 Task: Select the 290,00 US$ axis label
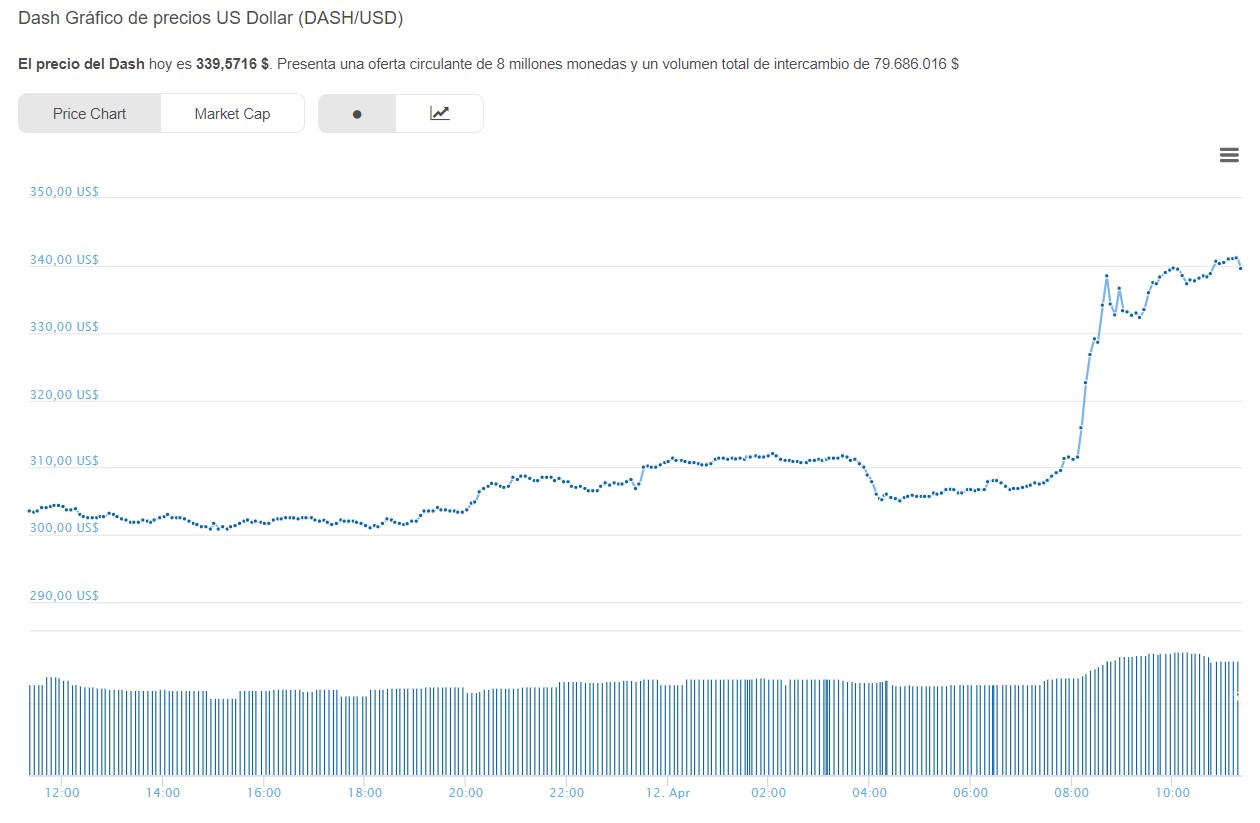64,596
